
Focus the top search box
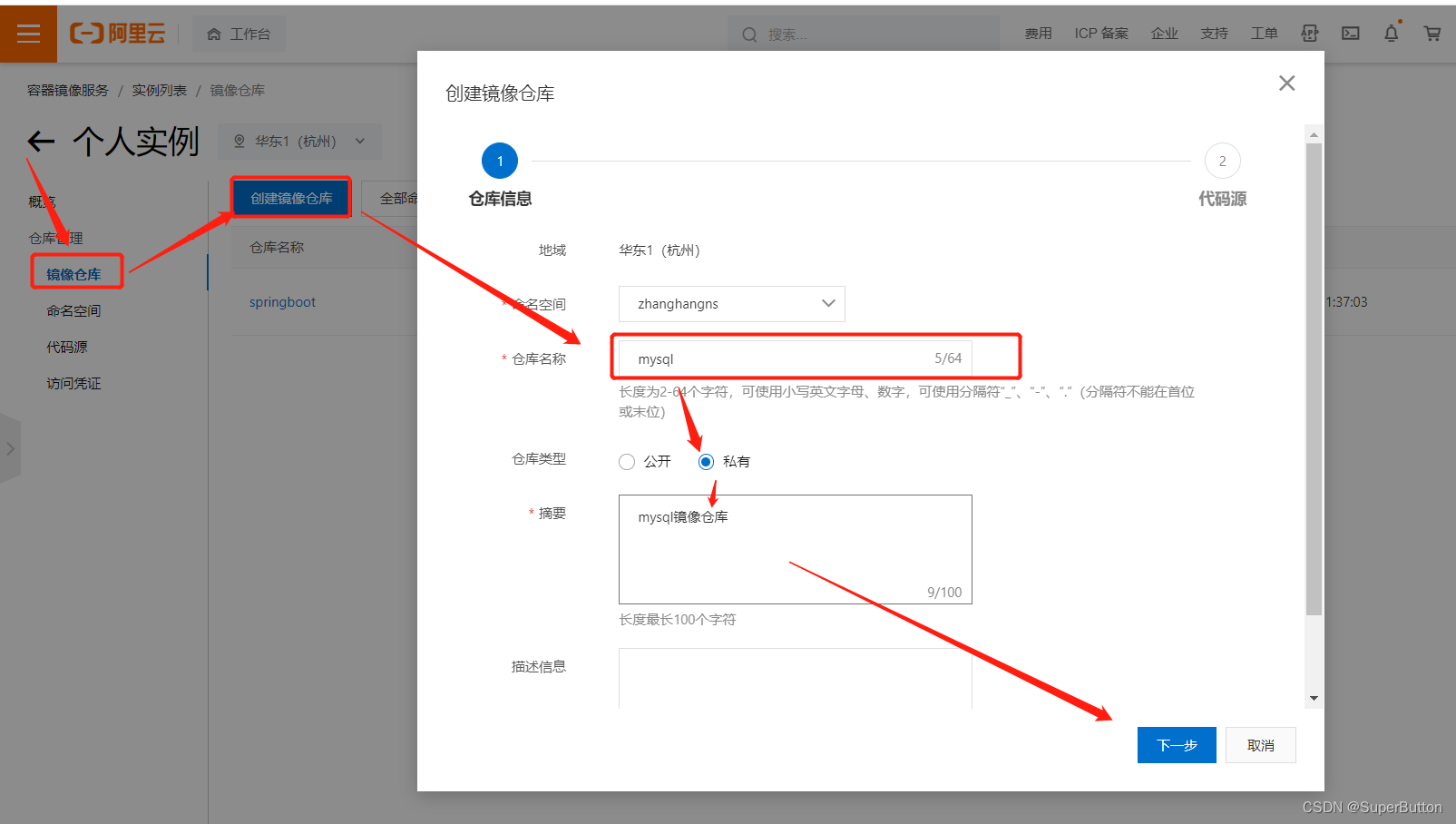[862, 34]
